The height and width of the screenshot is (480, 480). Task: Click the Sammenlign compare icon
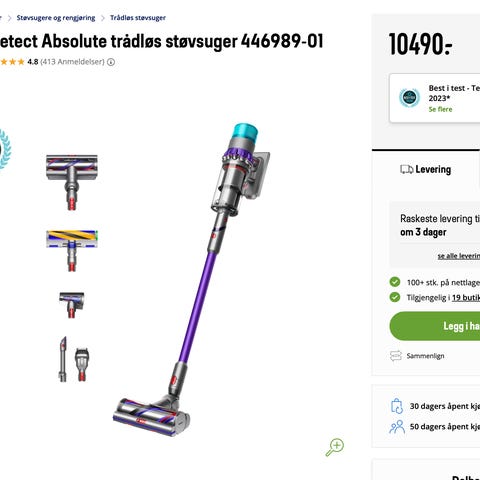[x=396, y=356]
